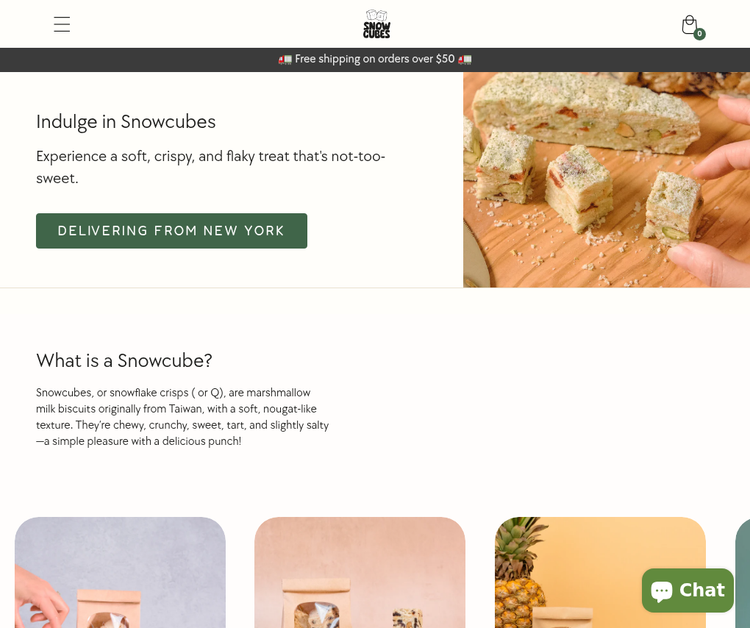This screenshot has width=750, height=628.
Task: Click the free shipping announcement banner
Action: pos(375,59)
